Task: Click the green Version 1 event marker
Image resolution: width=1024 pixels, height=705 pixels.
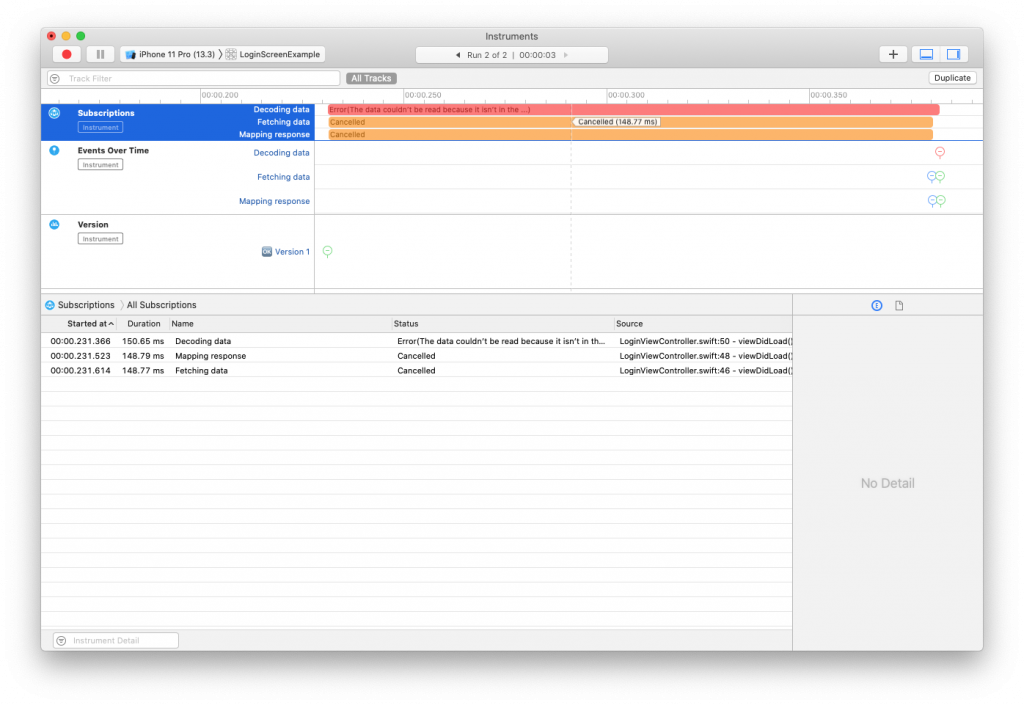Action: pos(328,251)
